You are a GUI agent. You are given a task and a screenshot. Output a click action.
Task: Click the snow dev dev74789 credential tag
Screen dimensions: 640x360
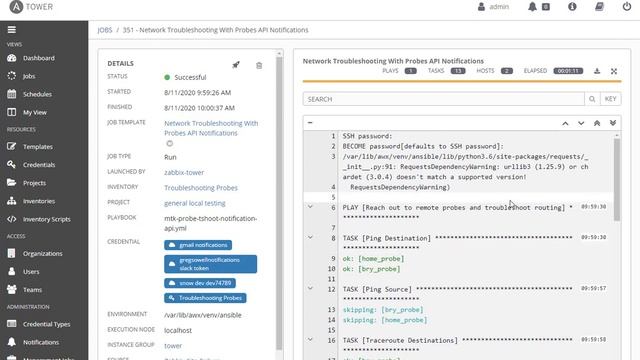(x=200, y=283)
